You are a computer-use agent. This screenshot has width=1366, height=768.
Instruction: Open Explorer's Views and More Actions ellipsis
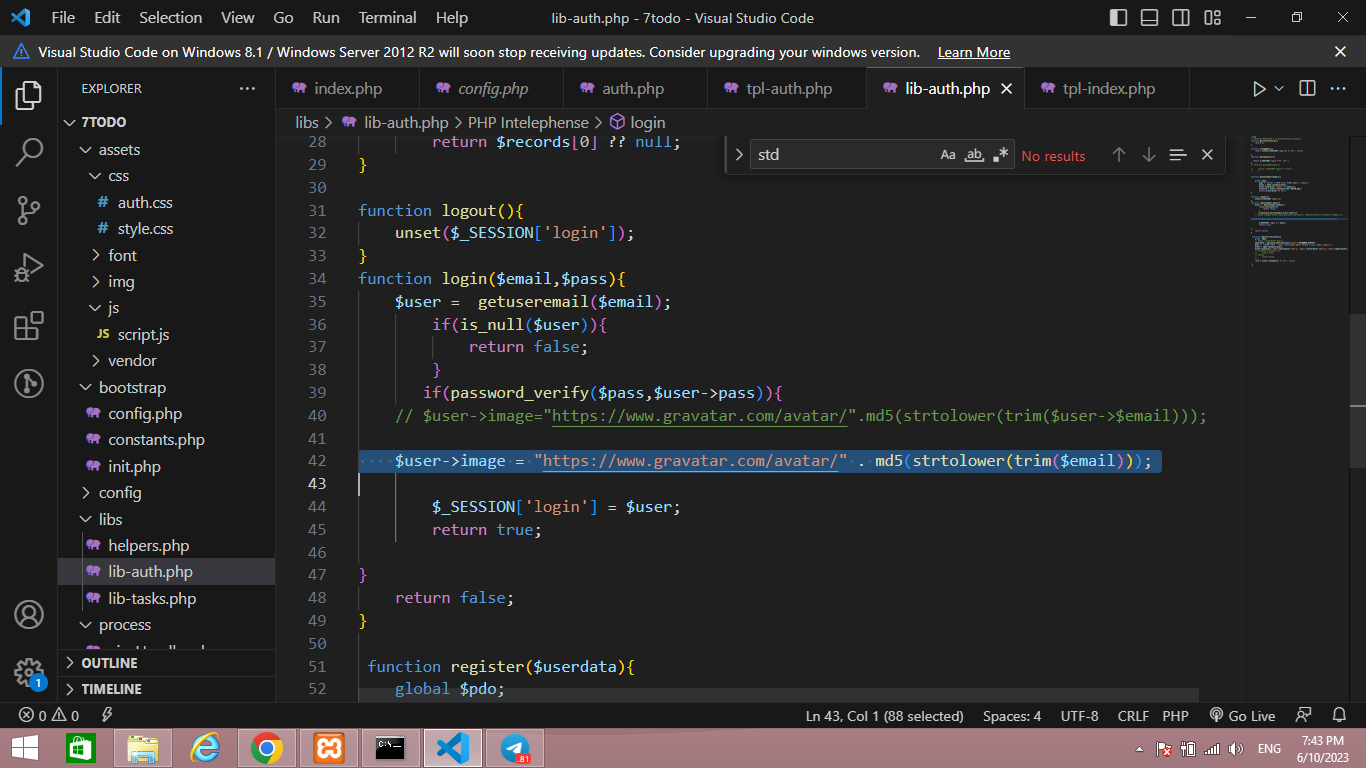tap(247, 89)
